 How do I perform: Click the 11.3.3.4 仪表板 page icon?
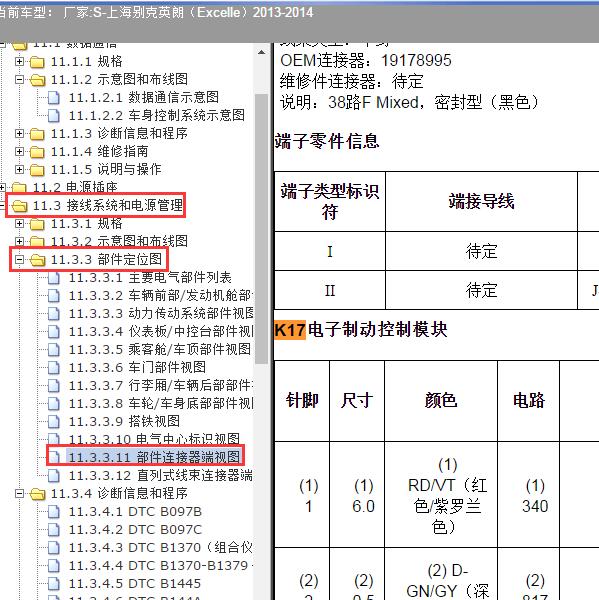[54, 332]
